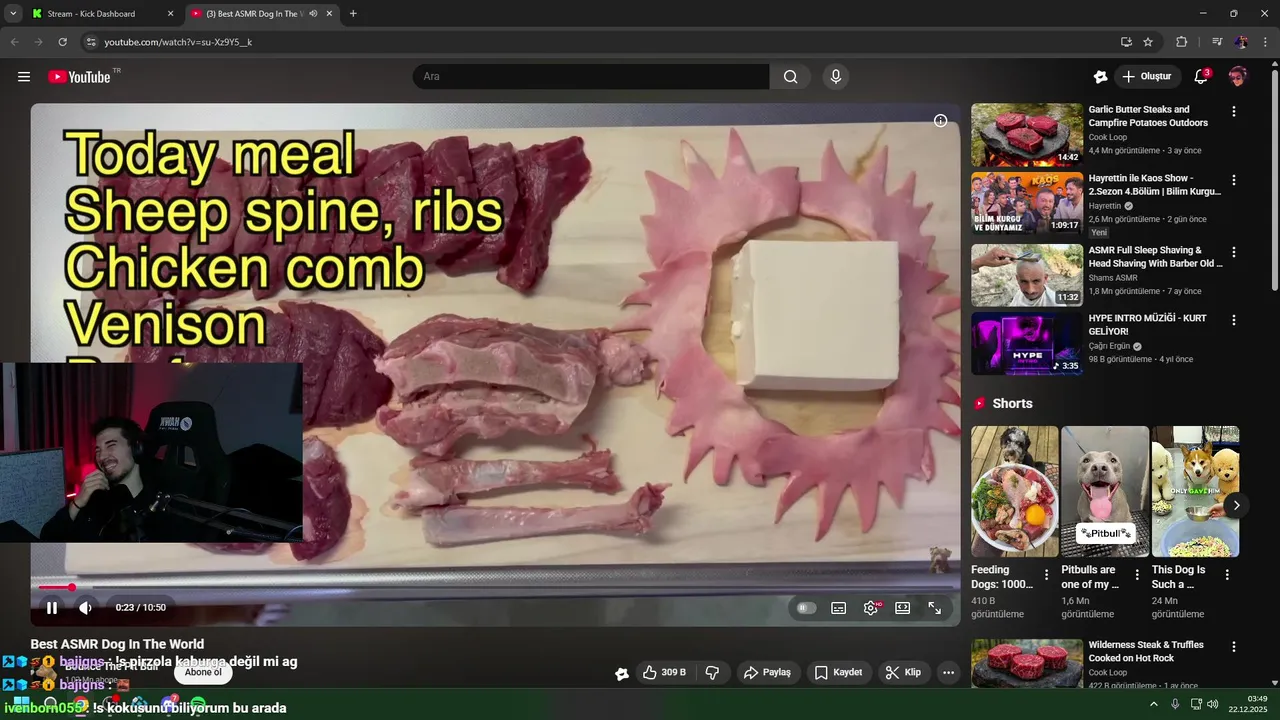Image resolution: width=1280 pixels, height=720 pixels.
Task: Open the Gemini sparkle icon beside Oluştur
Action: tap(1100, 77)
